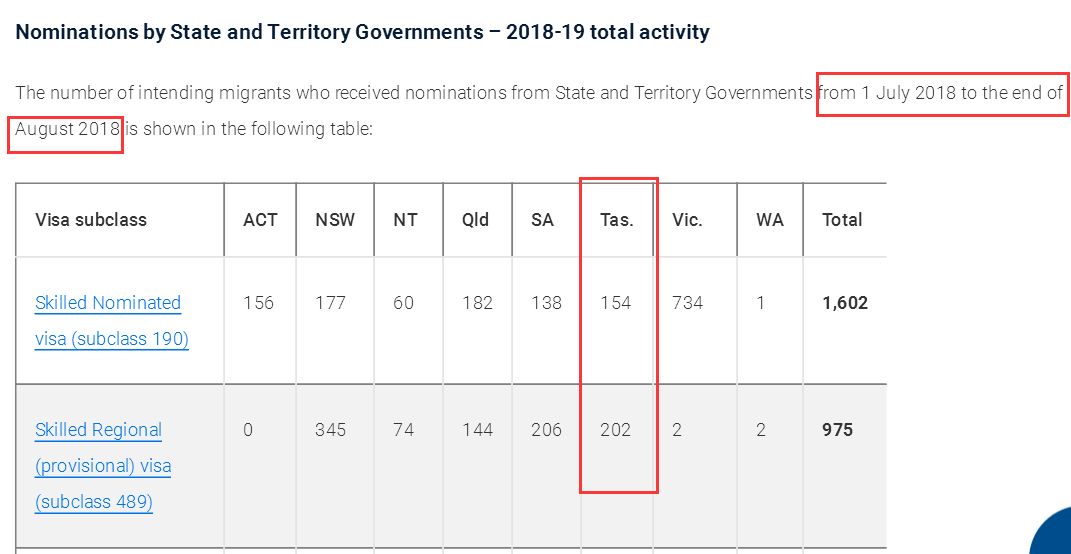
Task: Click the Tasmania value 202 for subclass 489
Action: click(x=616, y=430)
